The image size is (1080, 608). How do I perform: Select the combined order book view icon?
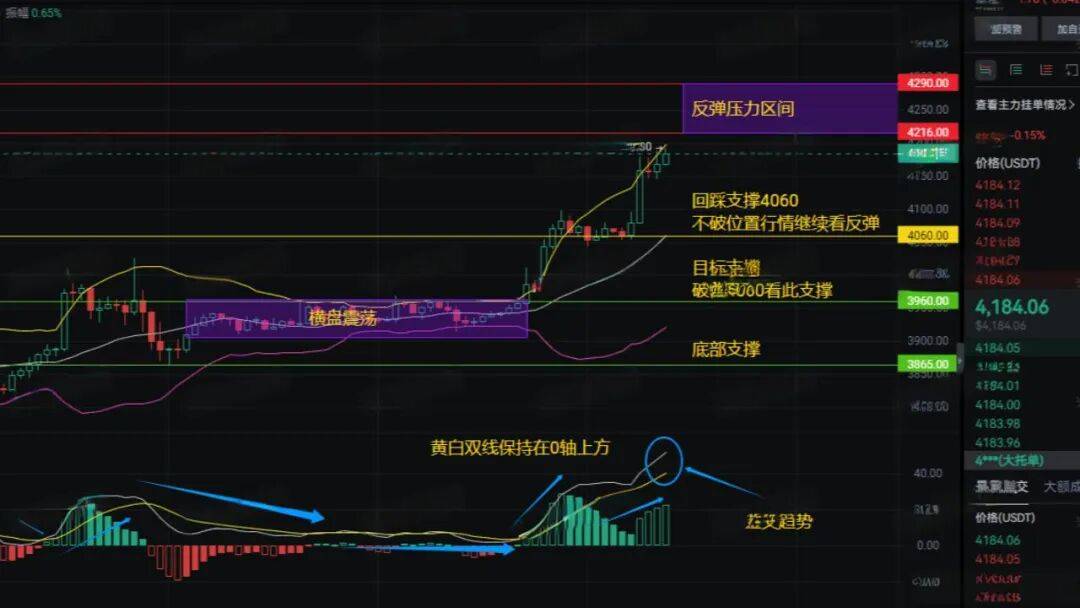pos(986,69)
